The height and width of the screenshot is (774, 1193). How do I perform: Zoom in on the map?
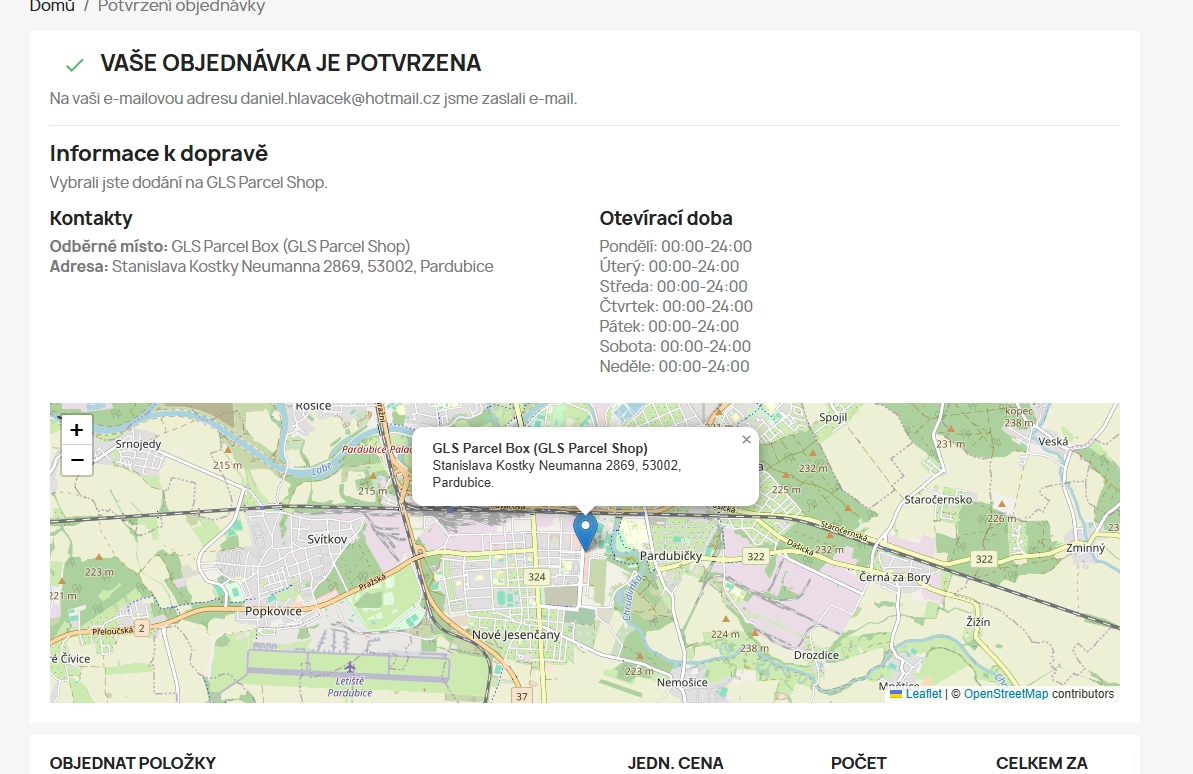[x=77, y=429]
